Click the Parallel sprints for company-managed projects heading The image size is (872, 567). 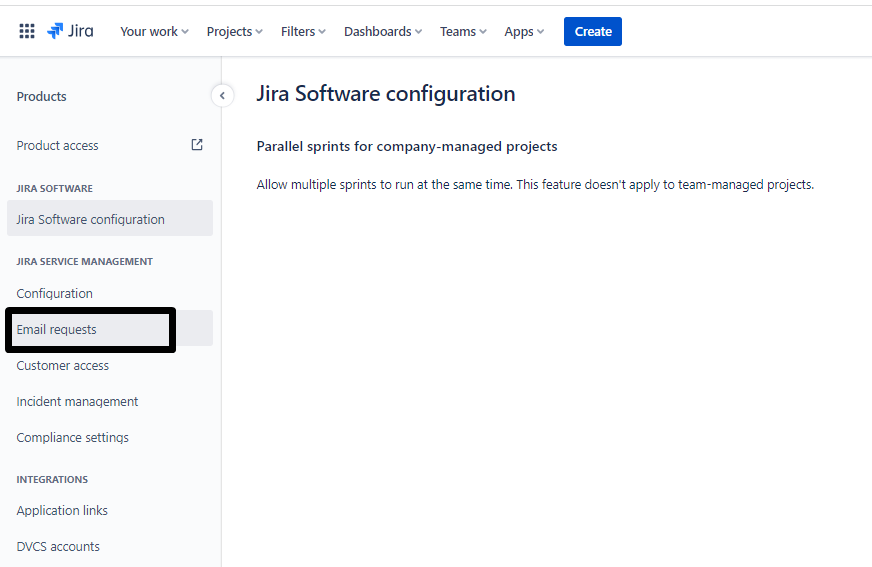click(x=407, y=146)
